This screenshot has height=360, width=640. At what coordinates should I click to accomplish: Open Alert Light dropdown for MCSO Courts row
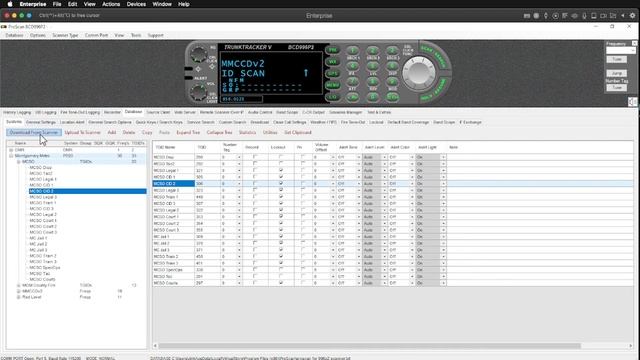443,283
